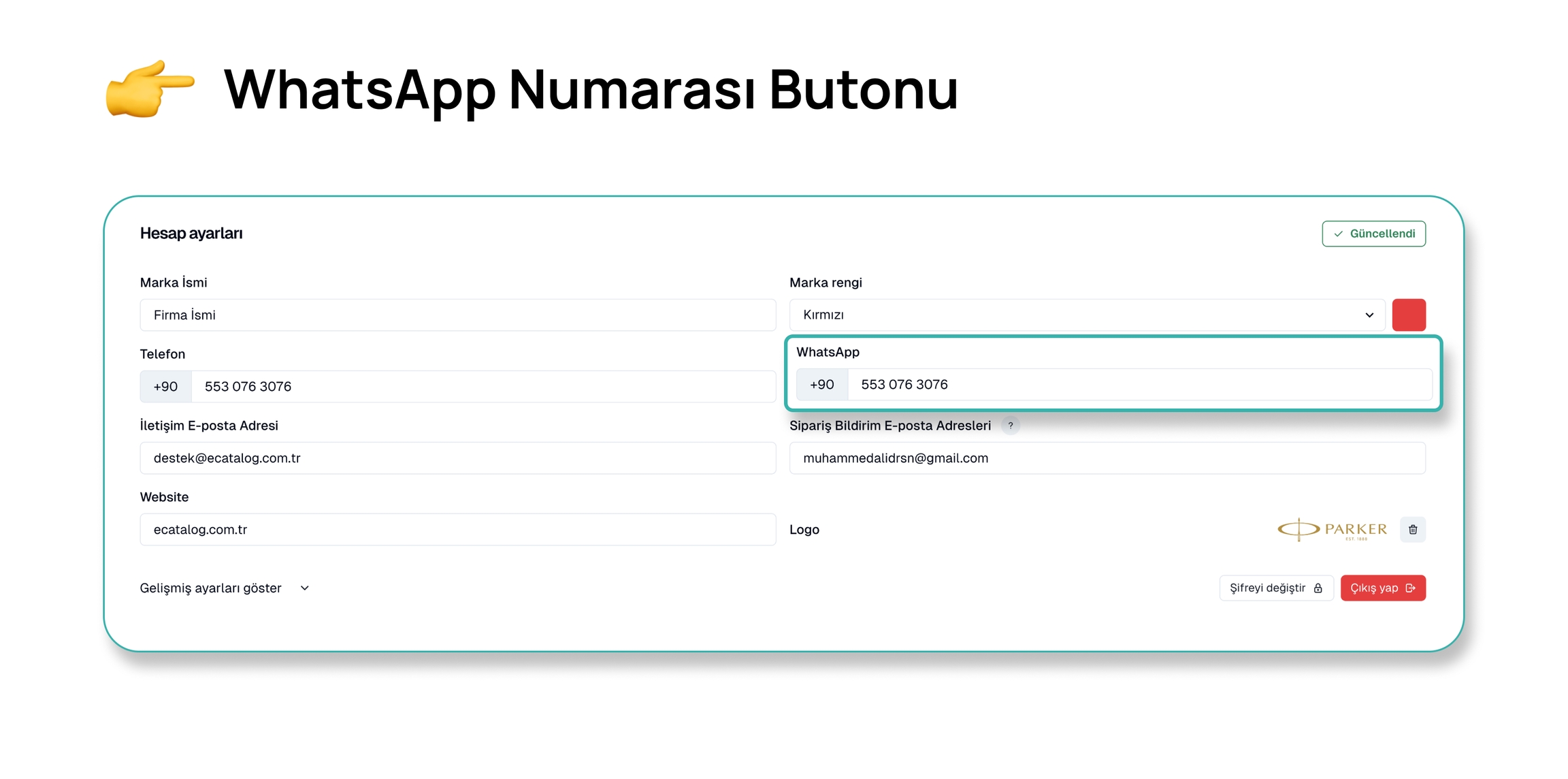Click the chevron arrow of Kırmızı select
The height and width of the screenshot is (779, 1568).
point(1369,315)
